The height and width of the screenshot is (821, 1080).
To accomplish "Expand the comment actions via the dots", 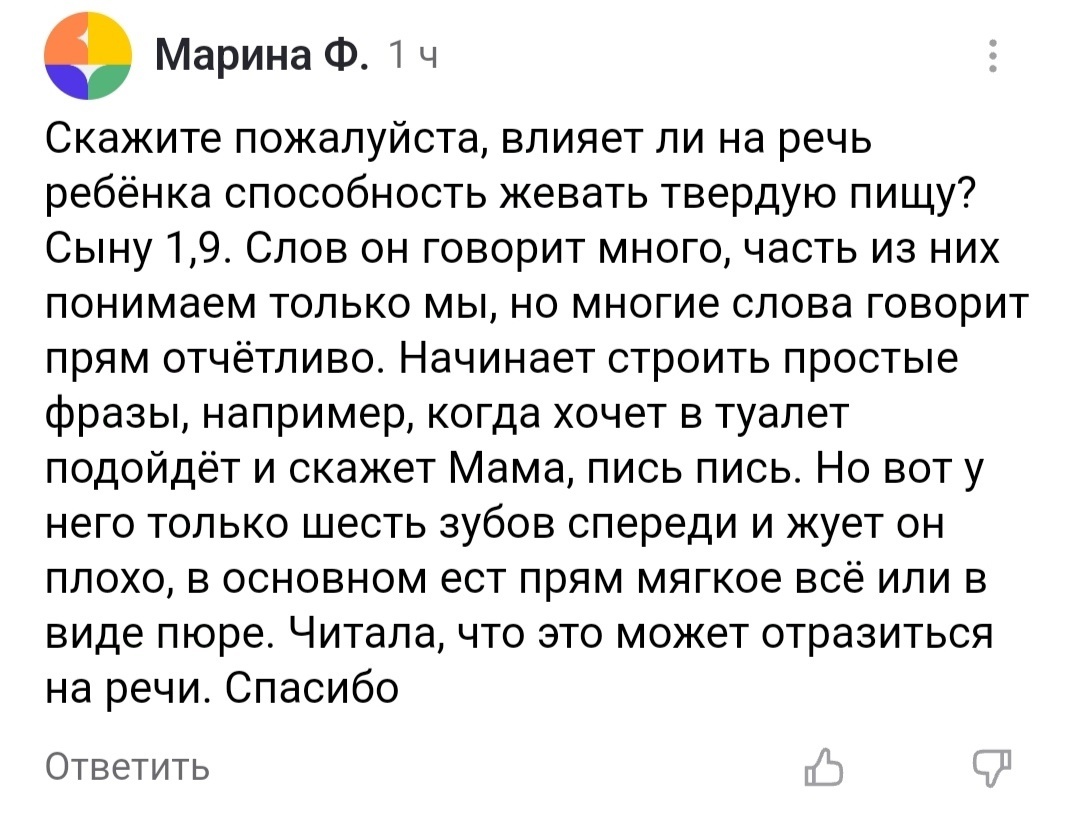I will (992, 55).
